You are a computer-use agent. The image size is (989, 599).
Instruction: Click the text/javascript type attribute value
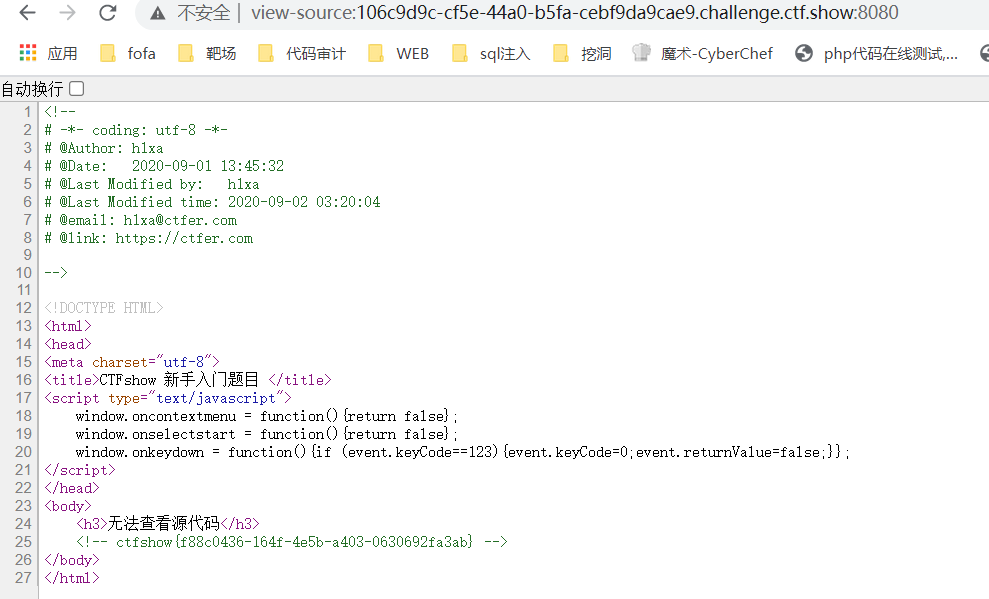(216, 398)
